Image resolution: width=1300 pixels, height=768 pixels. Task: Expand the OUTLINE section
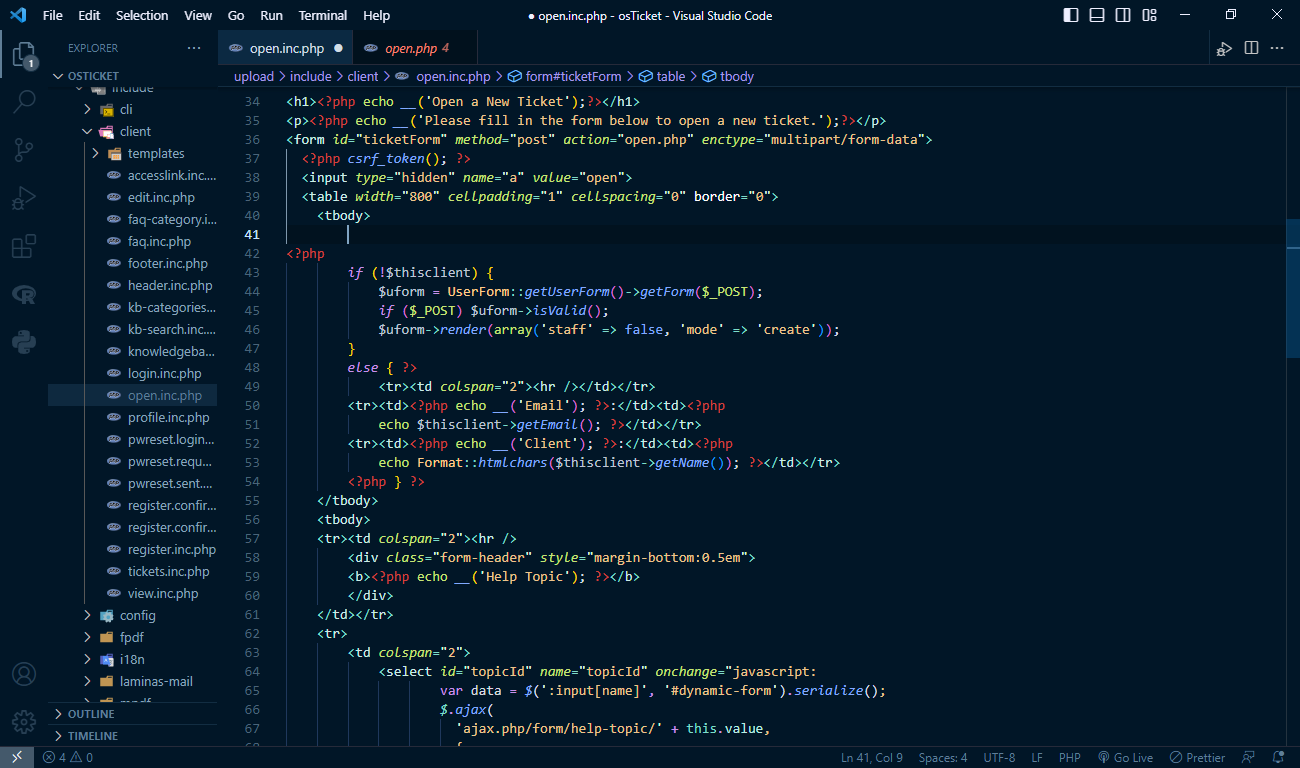click(x=91, y=714)
